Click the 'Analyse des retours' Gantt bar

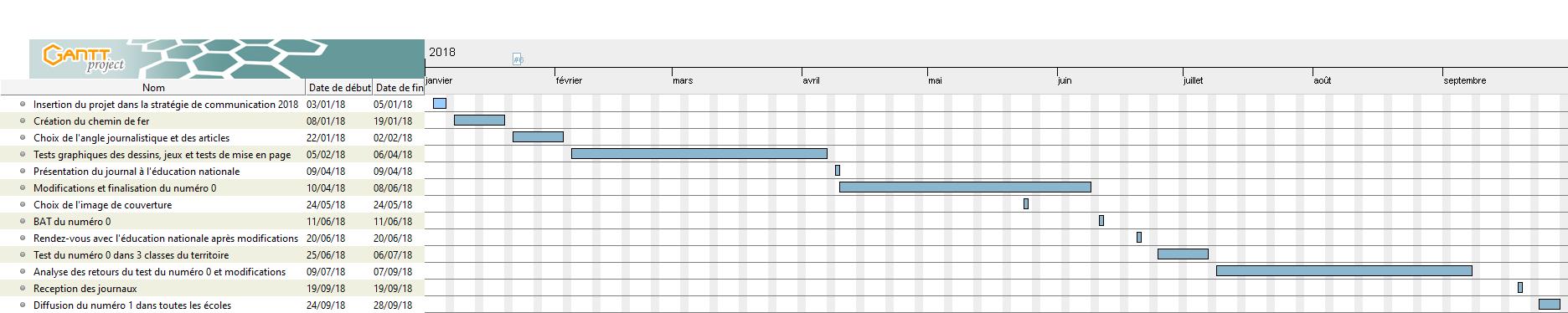1344,270
